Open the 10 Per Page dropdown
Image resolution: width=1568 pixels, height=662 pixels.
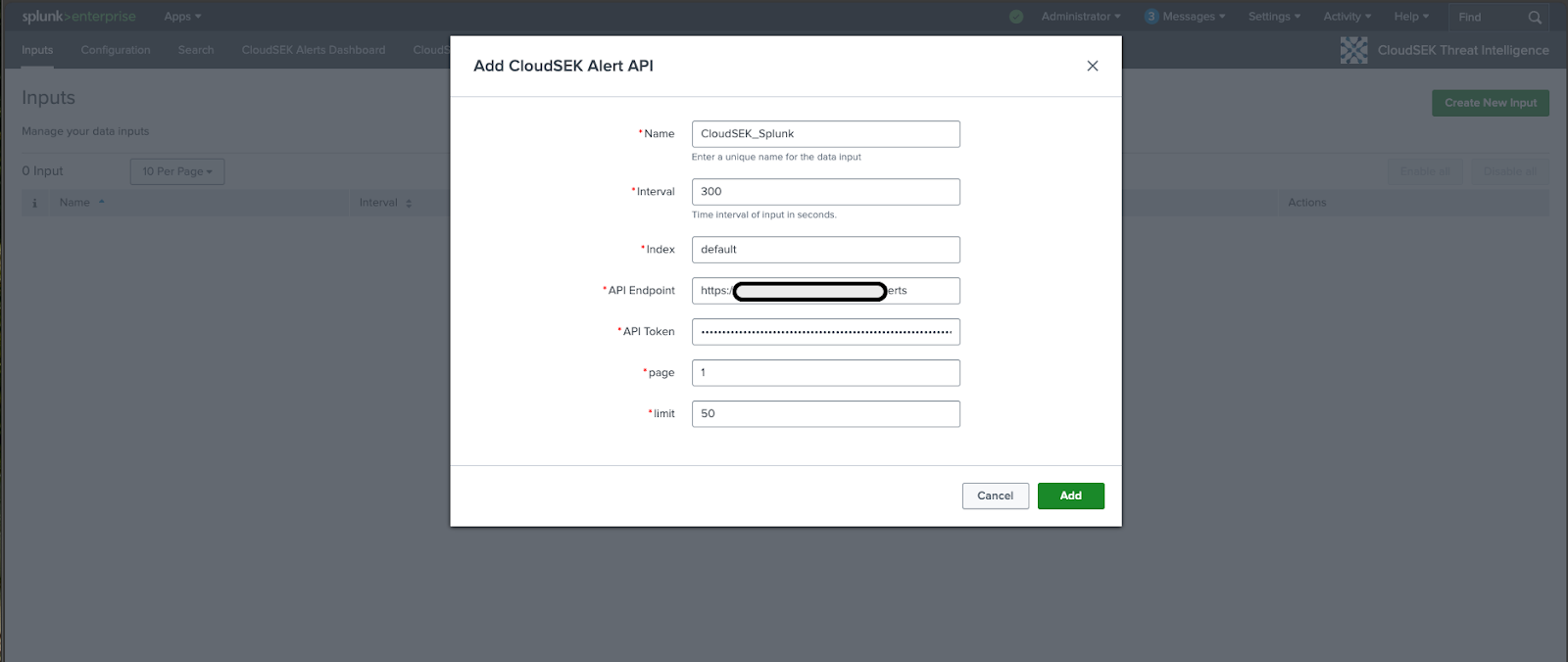(177, 171)
